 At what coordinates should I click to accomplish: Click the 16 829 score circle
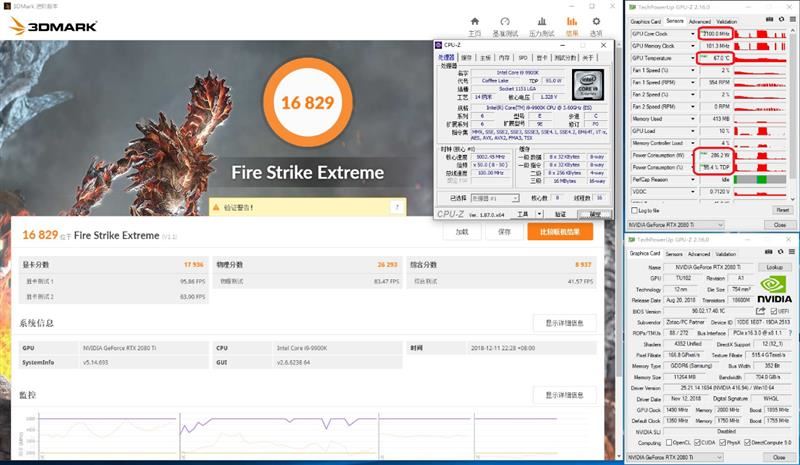click(x=308, y=103)
